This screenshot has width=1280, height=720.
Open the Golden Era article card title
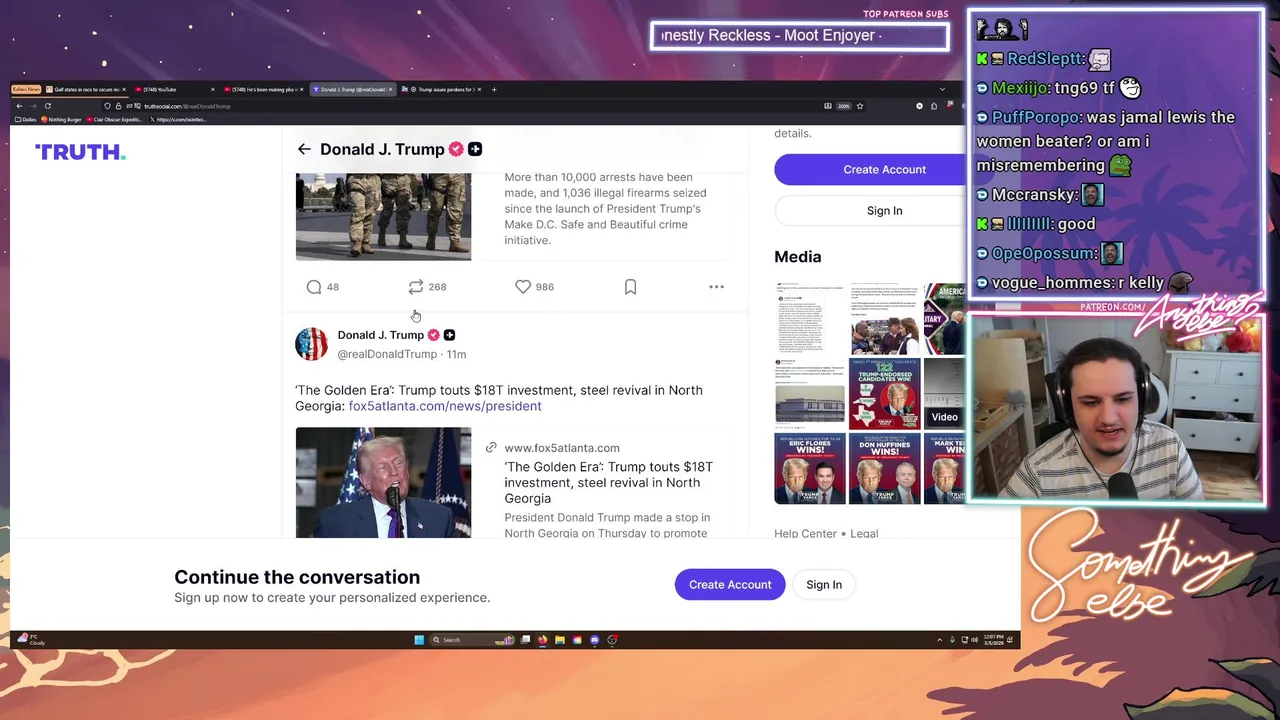point(608,482)
